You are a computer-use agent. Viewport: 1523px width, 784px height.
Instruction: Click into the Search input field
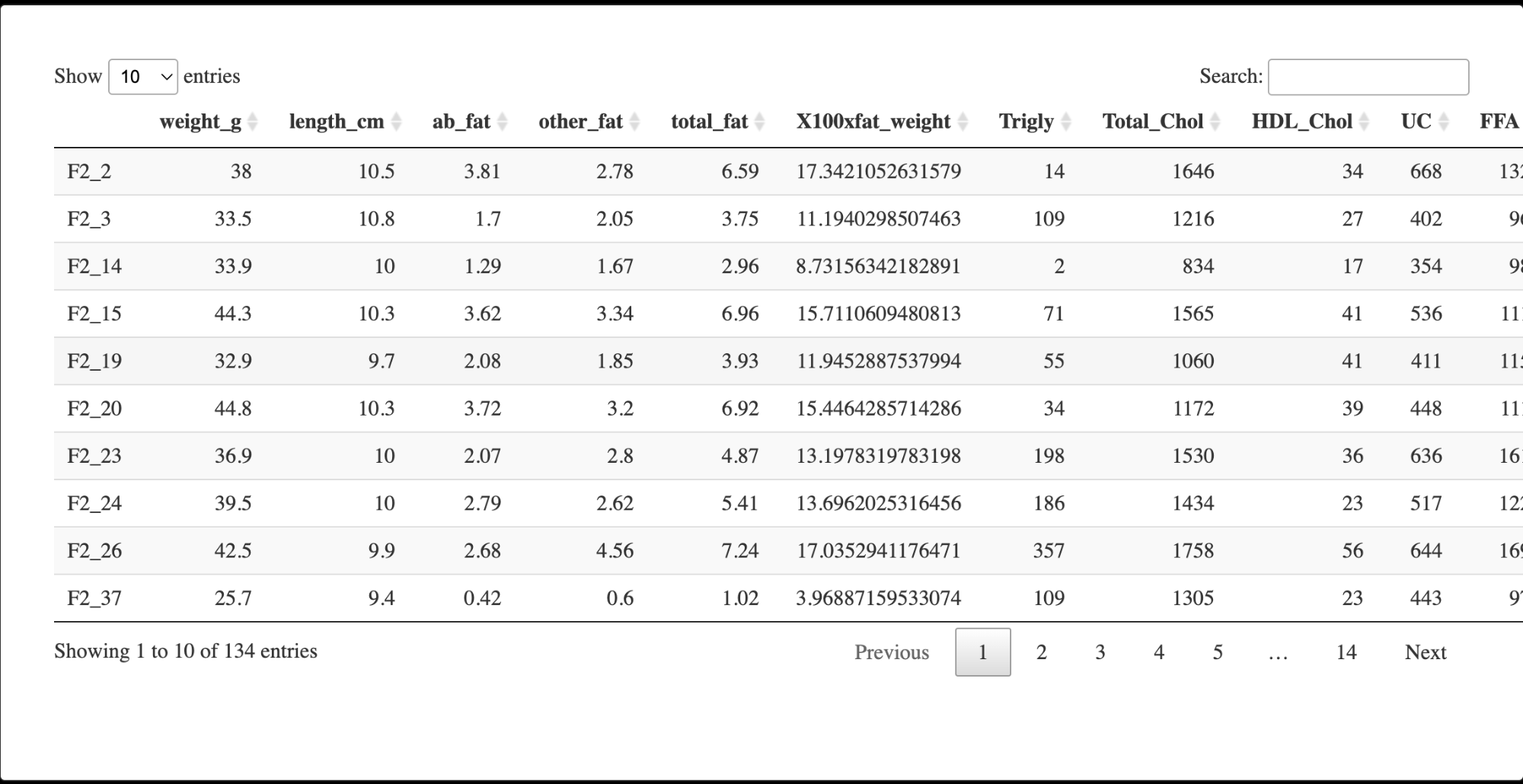[1368, 77]
